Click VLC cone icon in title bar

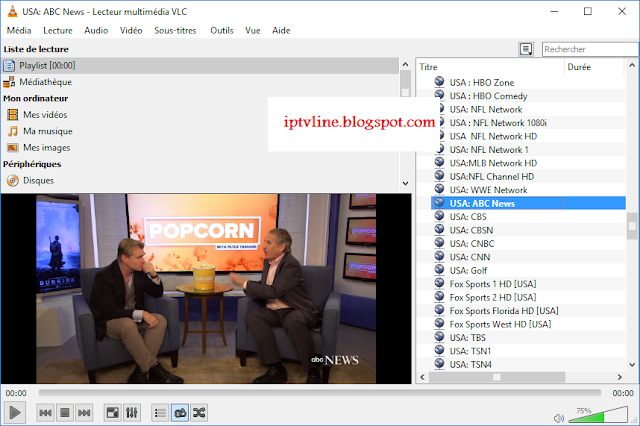point(13,11)
